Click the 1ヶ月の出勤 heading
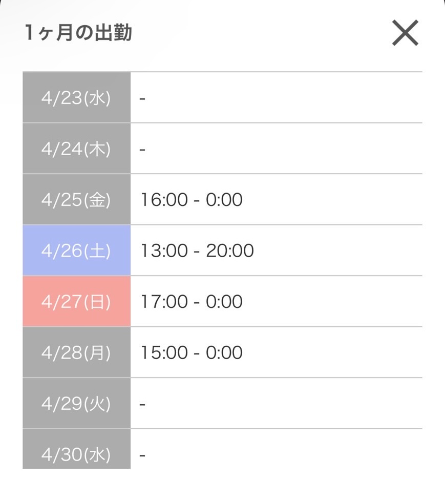The height and width of the screenshot is (480, 445). (79, 33)
